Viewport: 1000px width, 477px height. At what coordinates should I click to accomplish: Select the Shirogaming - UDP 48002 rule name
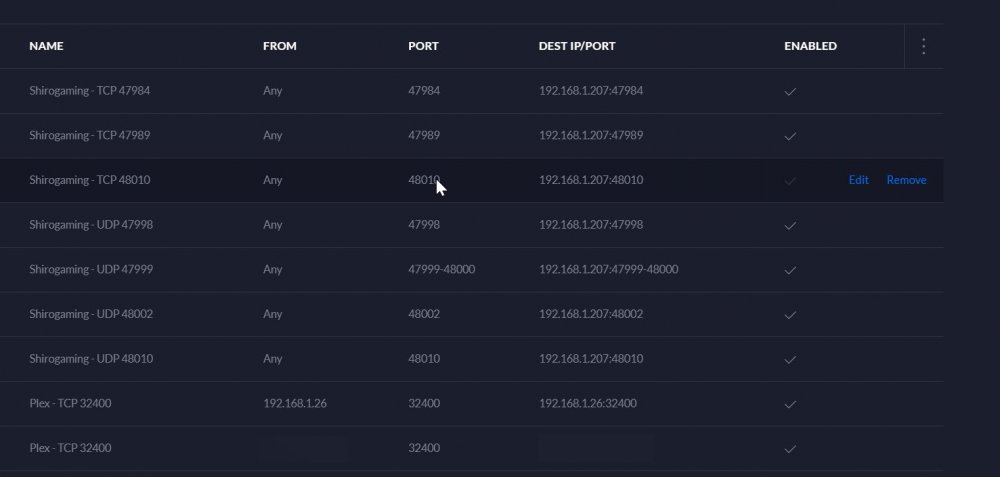(x=91, y=314)
